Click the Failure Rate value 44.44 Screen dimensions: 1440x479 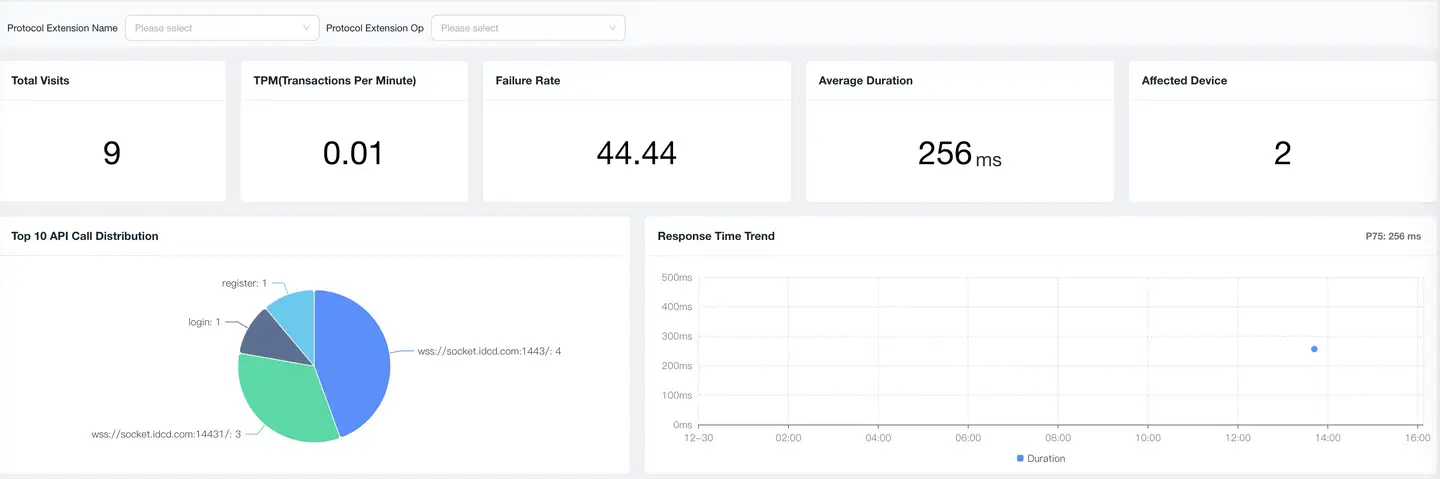(636, 153)
